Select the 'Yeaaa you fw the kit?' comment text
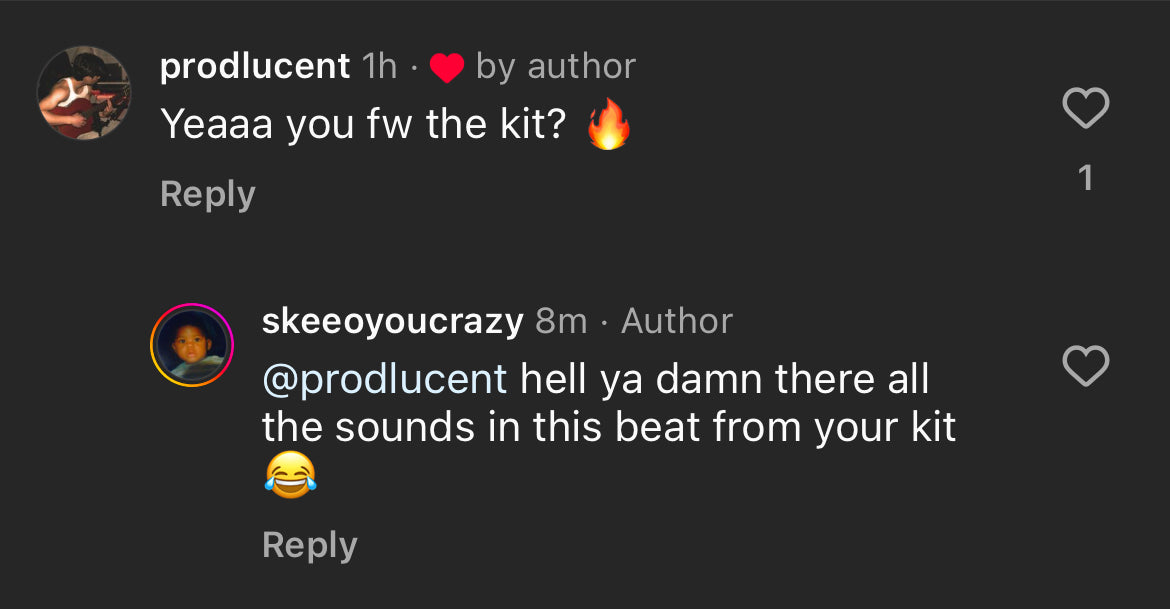 (363, 125)
